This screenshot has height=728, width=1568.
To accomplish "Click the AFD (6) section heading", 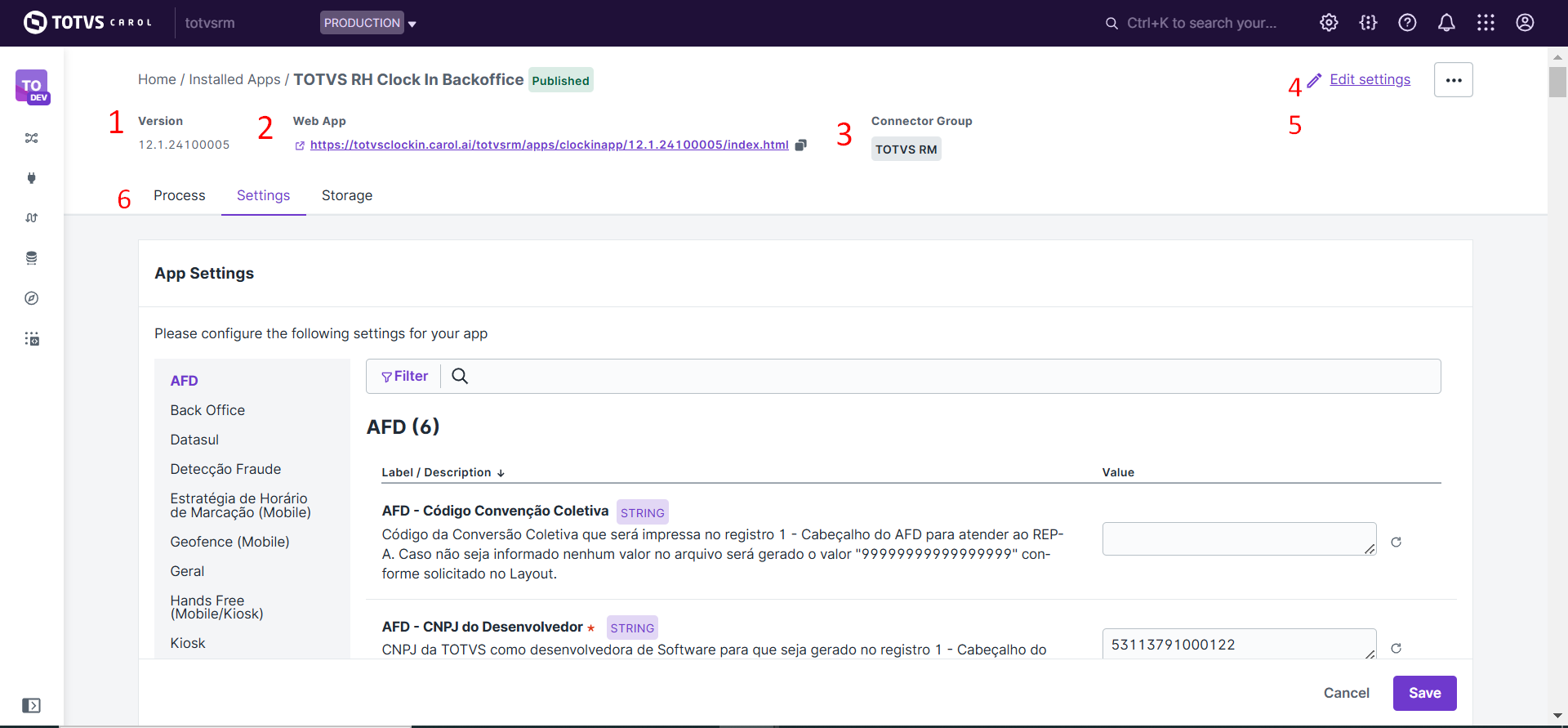I will 403,427.
